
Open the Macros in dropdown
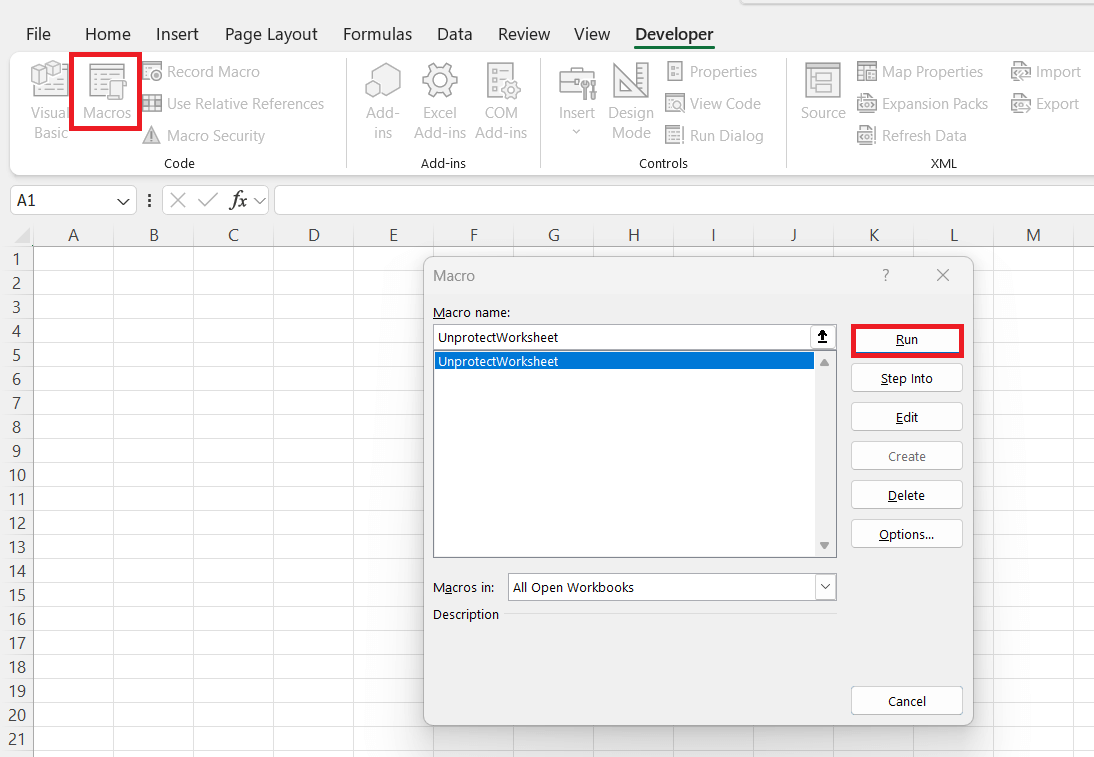(824, 587)
